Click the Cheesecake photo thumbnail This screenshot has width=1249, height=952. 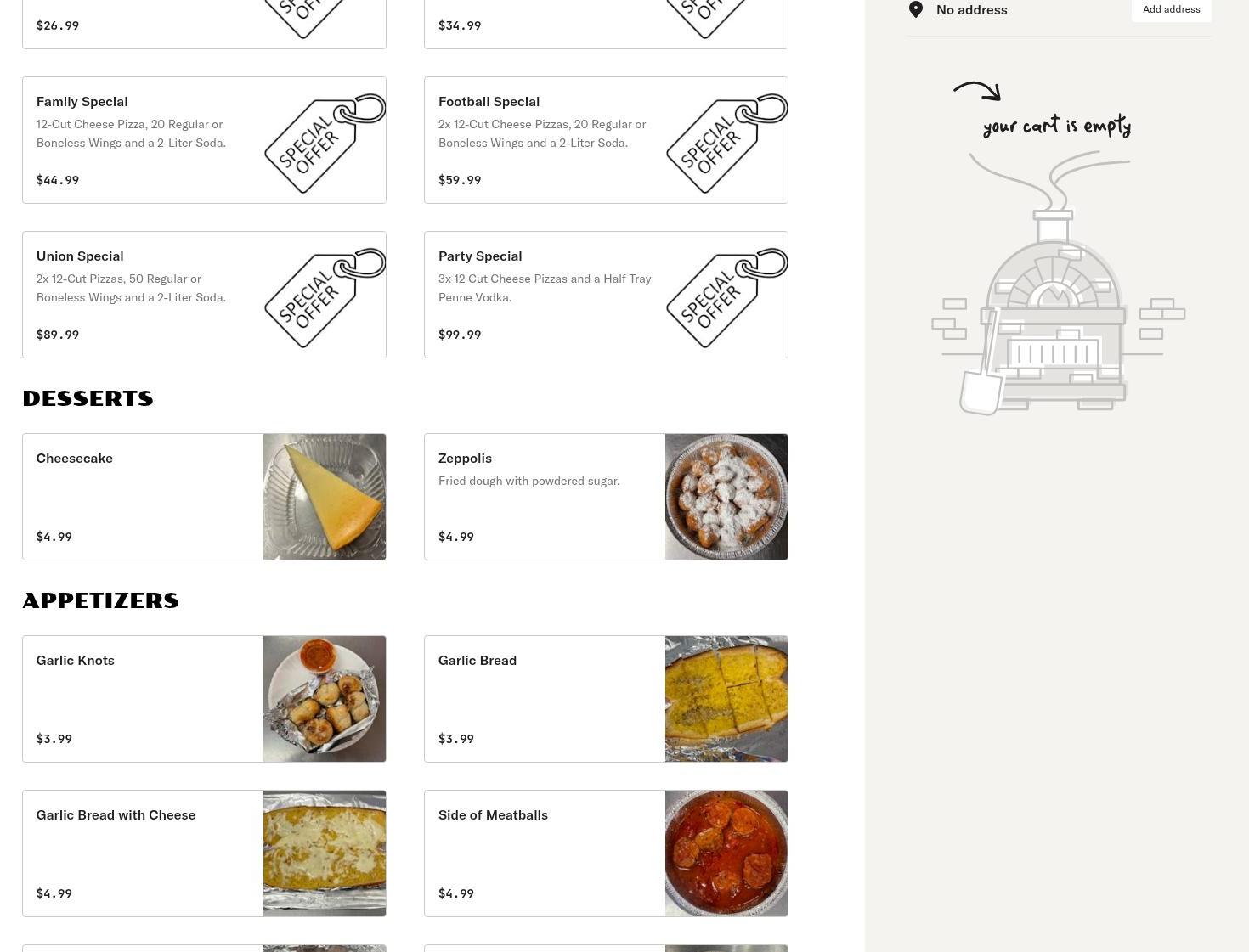(x=325, y=497)
